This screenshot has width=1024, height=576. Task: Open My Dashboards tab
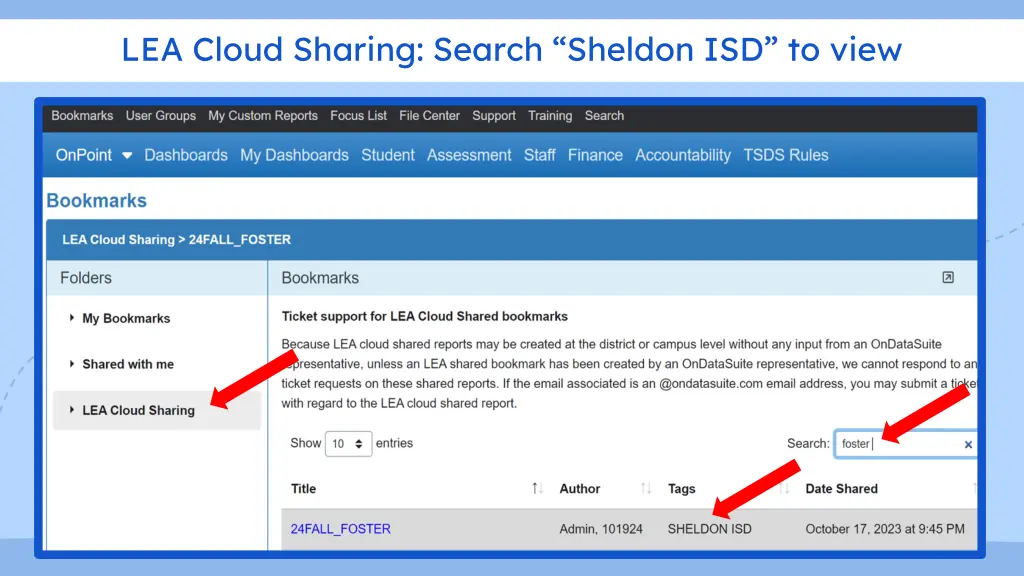pyautogui.click(x=294, y=155)
